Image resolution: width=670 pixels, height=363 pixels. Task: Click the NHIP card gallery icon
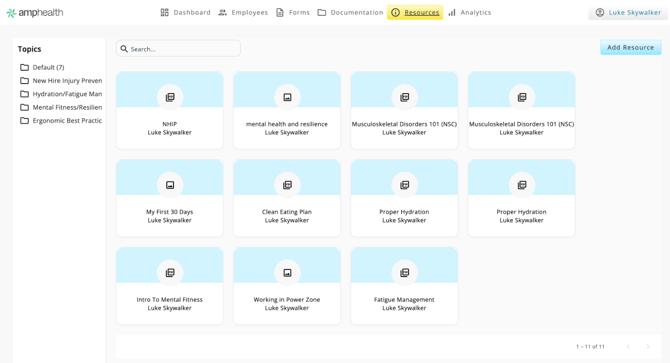(x=170, y=97)
